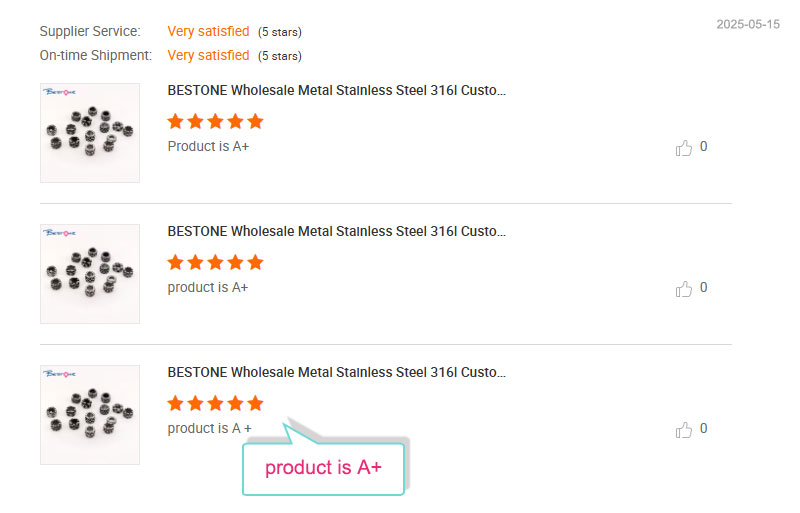Click the 'product is A+' comment in the second review
800x513 pixels.
coord(208,287)
